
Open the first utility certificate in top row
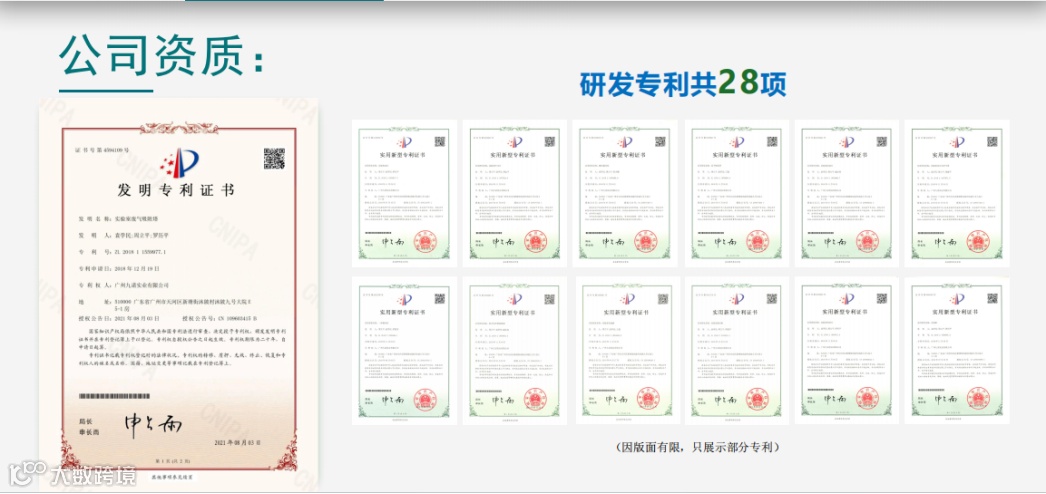pos(404,193)
